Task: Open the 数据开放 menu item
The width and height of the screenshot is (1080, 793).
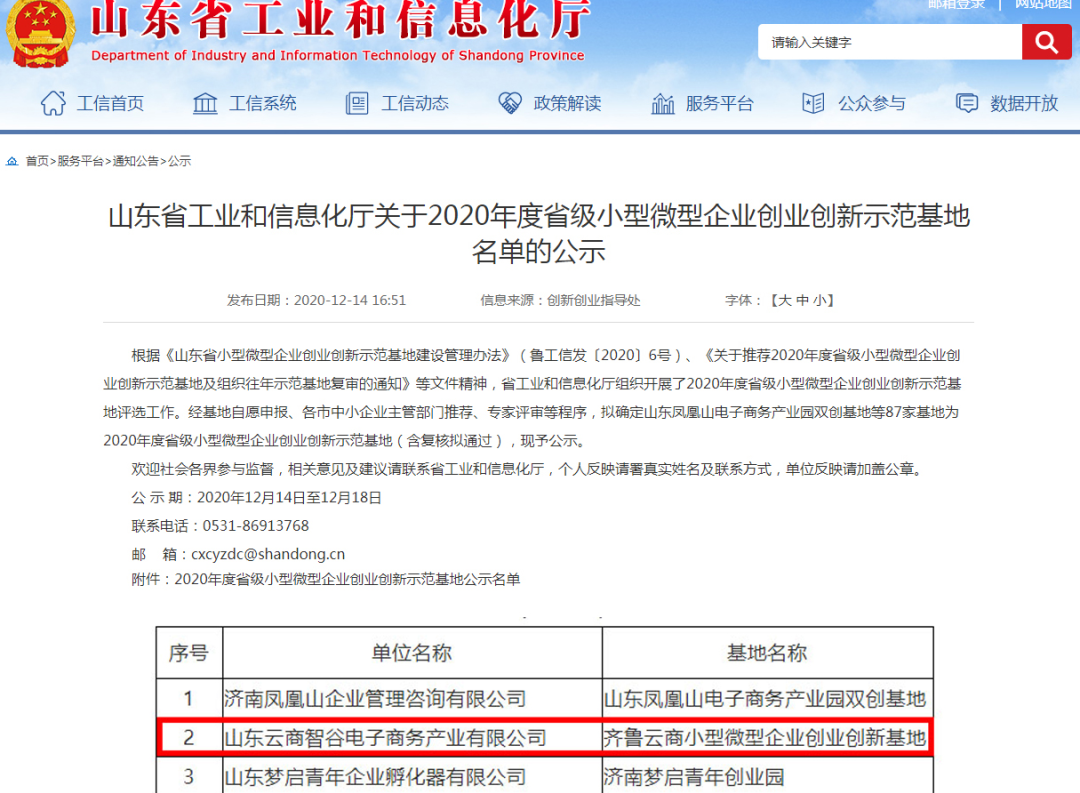Action: pos(1024,103)
